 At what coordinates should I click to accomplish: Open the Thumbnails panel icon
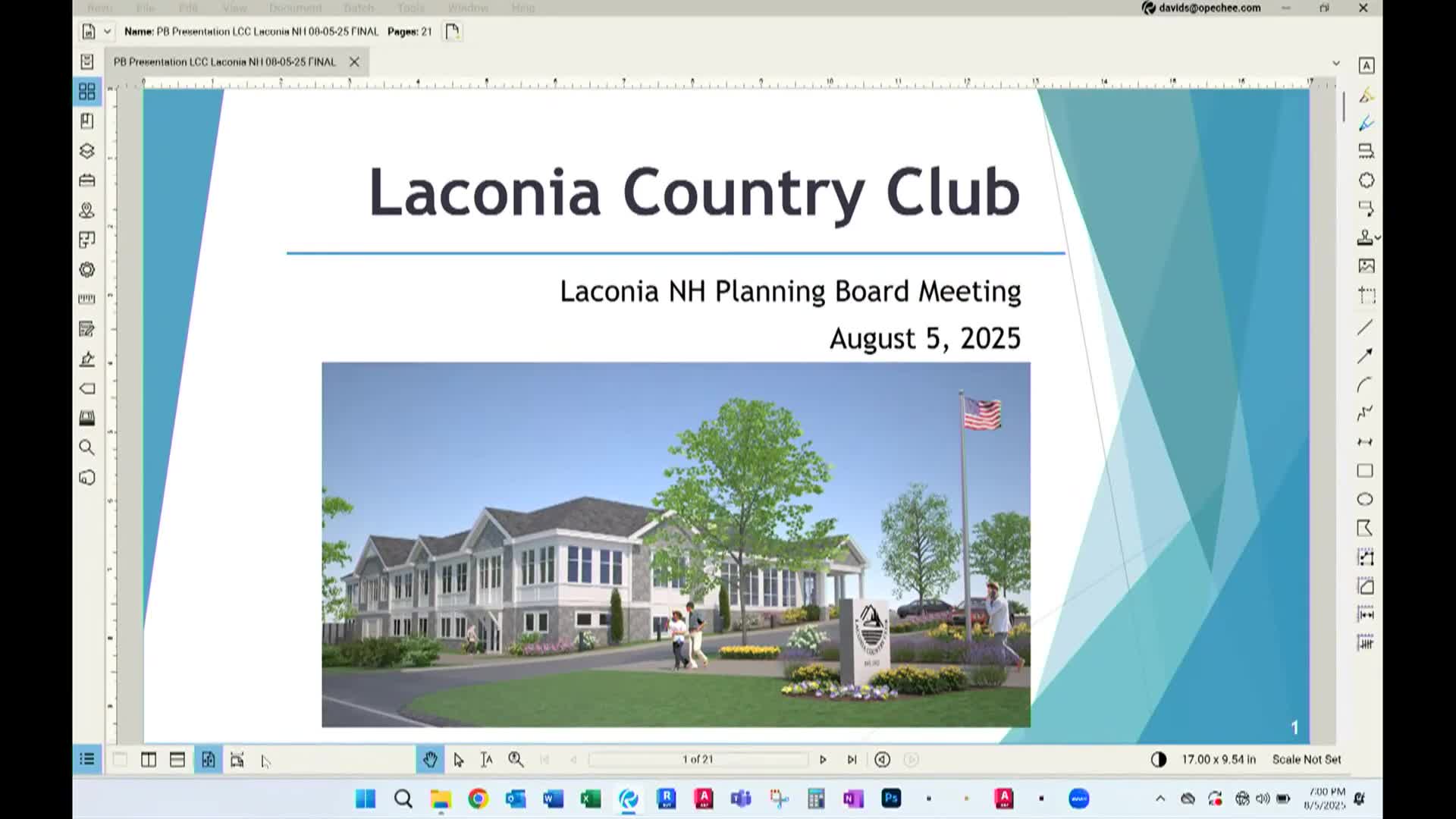pos(87,92)
